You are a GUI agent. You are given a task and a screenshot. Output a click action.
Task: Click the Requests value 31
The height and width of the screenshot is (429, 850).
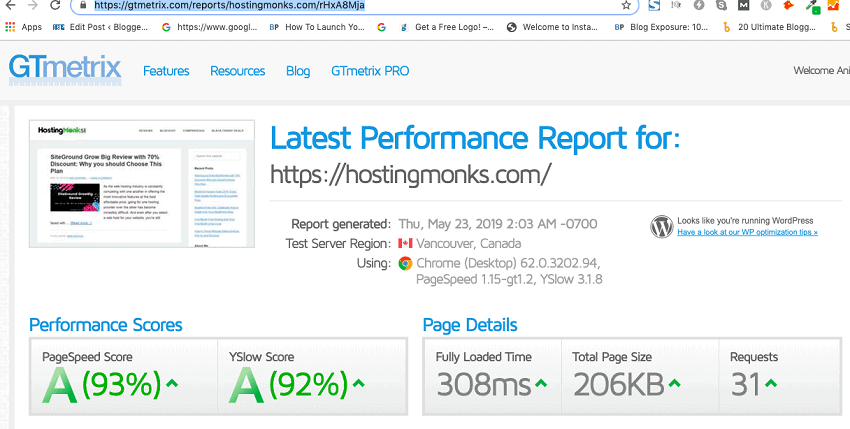745,385
